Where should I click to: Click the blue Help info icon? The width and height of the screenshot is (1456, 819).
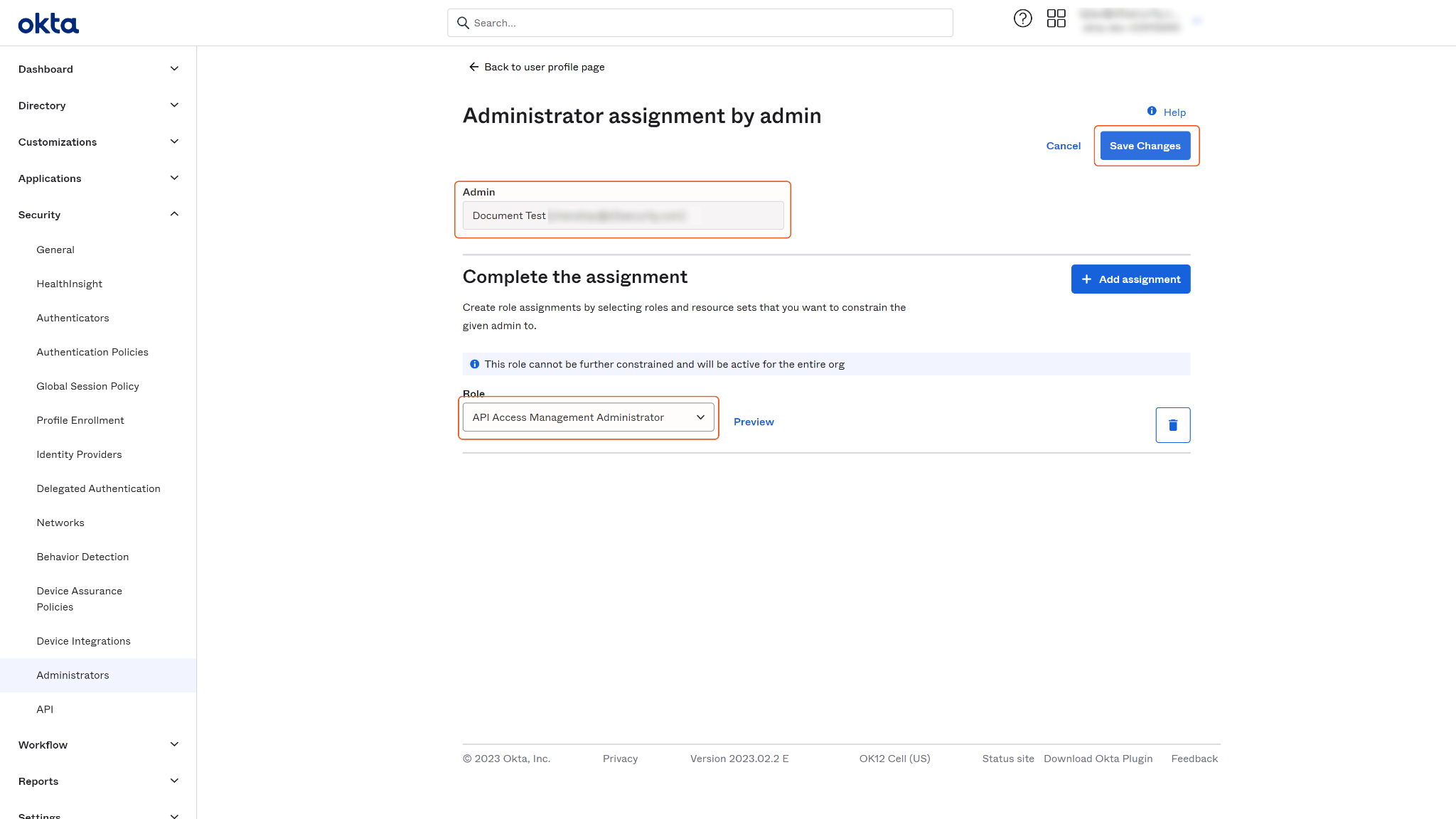click(x=1152, y=111)
